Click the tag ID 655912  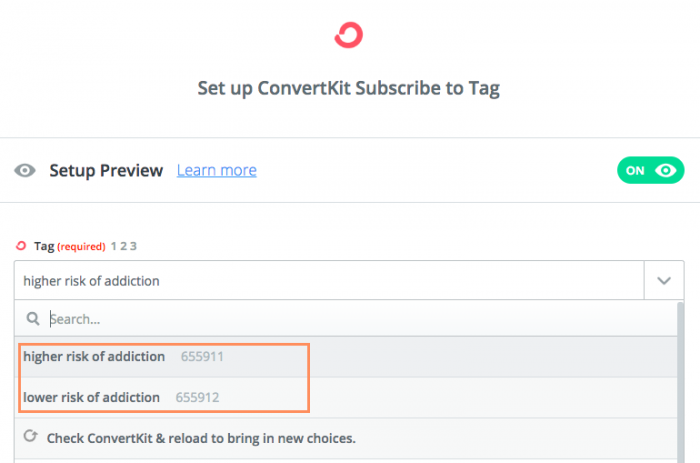point(197,397)
